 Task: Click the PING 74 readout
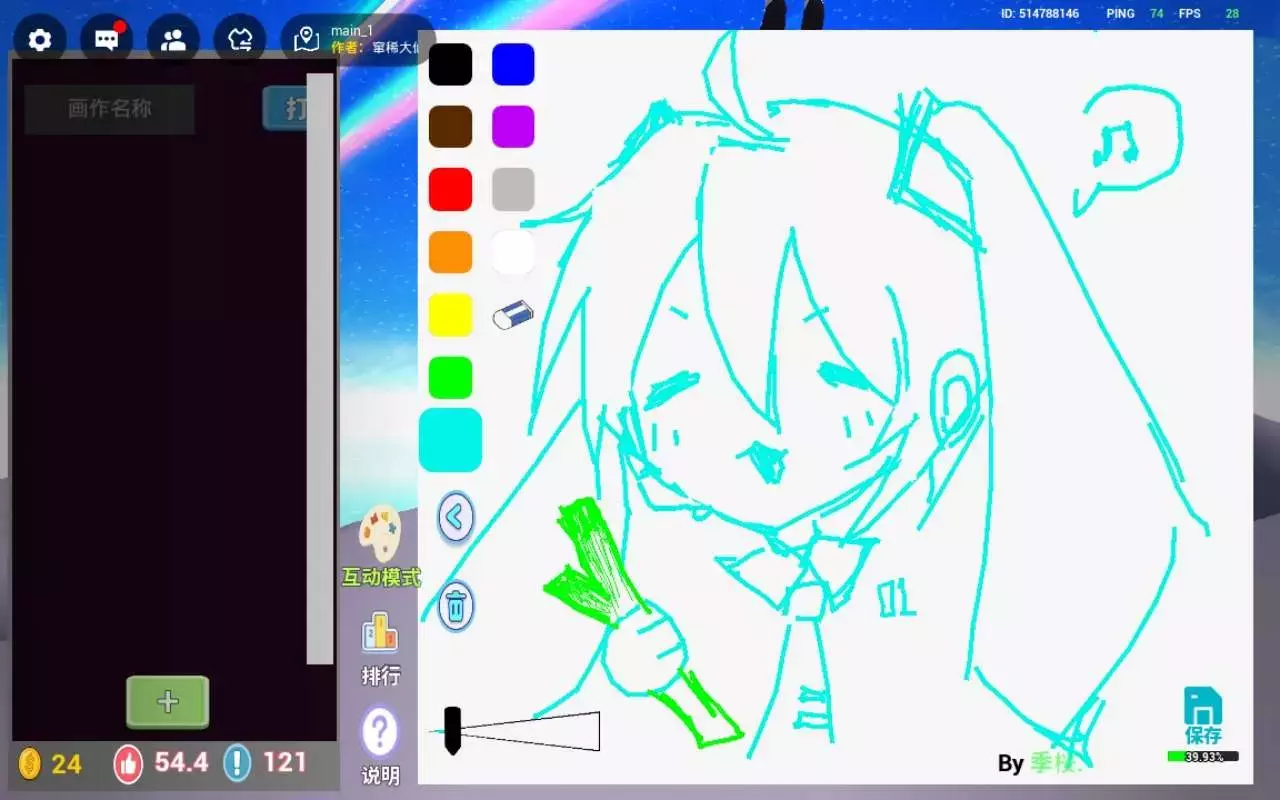1135,14
